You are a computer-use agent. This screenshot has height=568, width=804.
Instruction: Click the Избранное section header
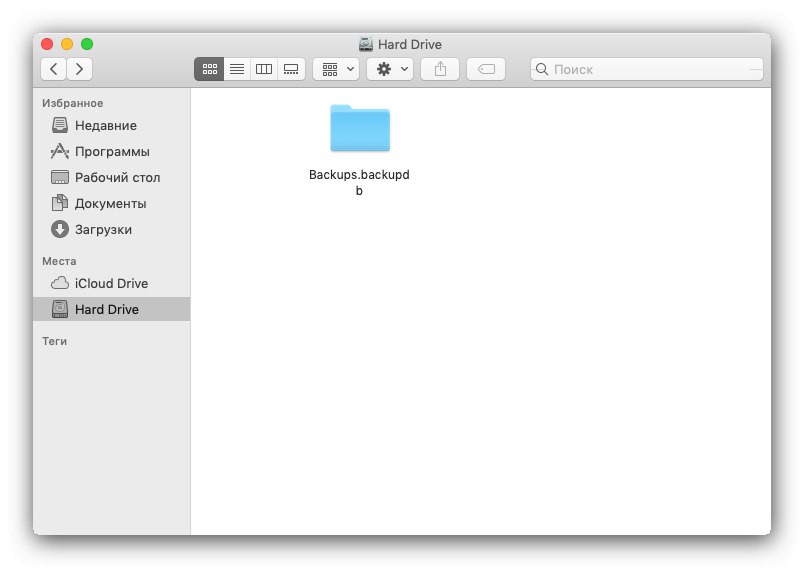tap(72, 103)
